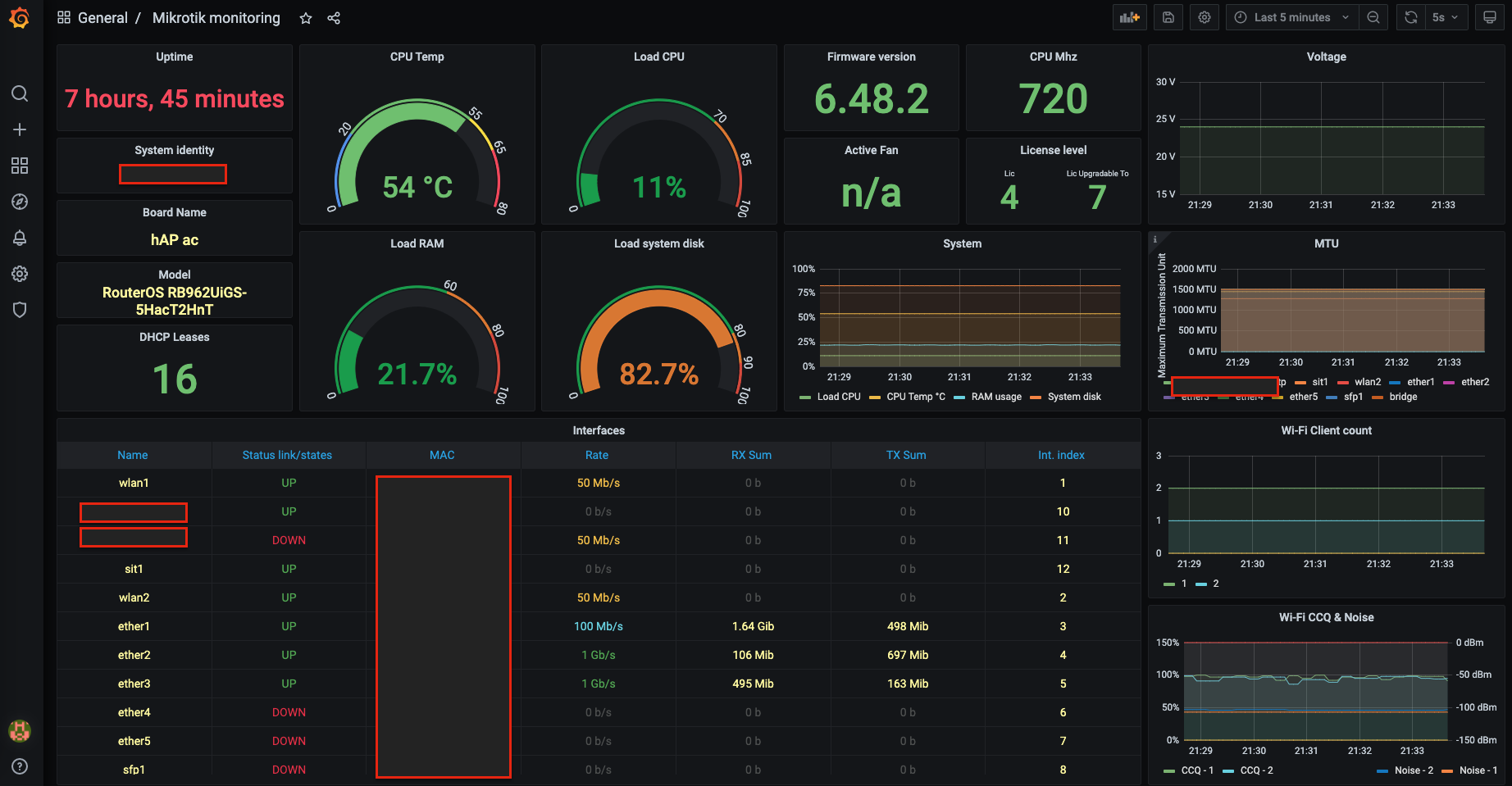Screen dimensions: 1512x786
Task: Open the Server Admin shield icon
Action: (20, 310)
